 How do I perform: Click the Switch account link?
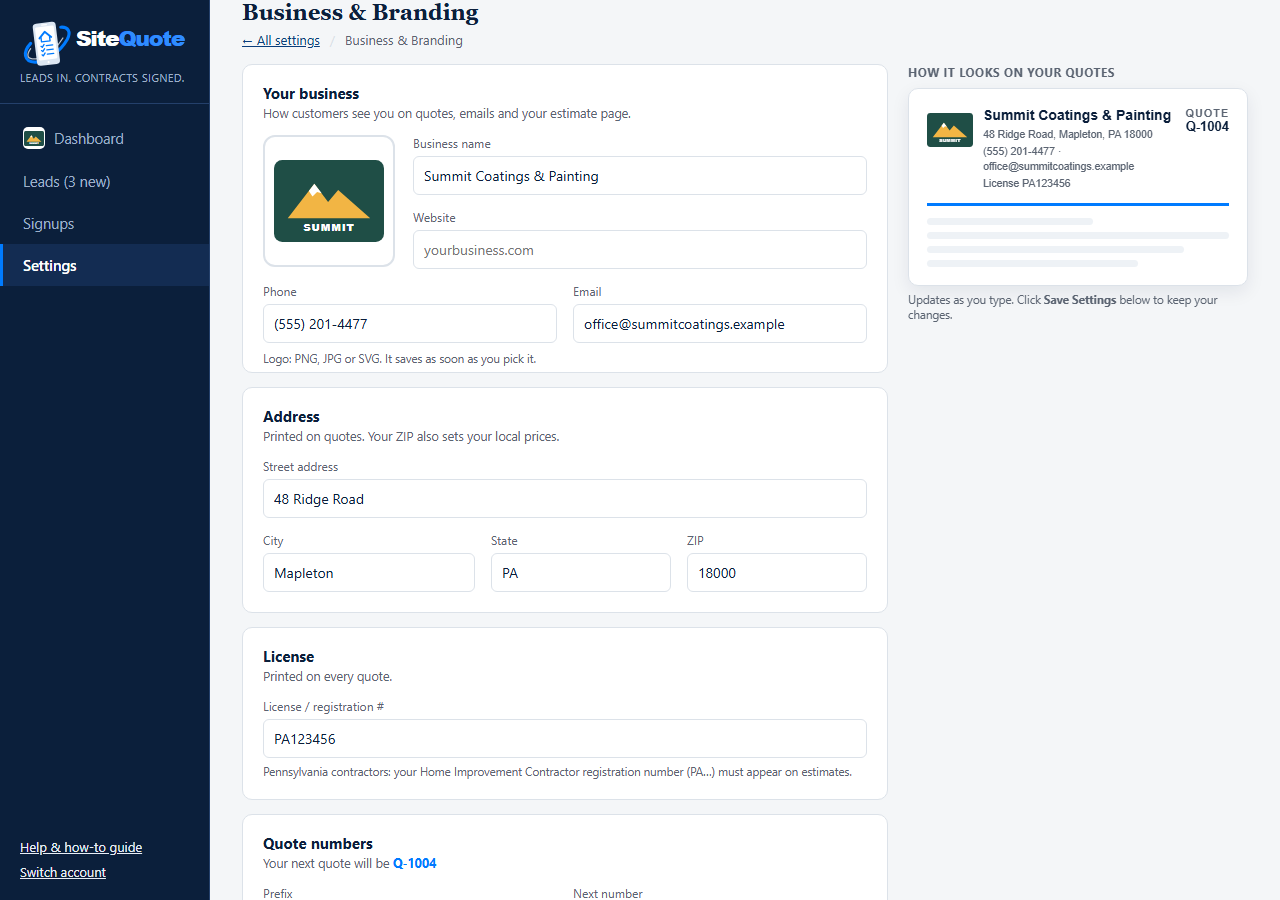(63, 873)
